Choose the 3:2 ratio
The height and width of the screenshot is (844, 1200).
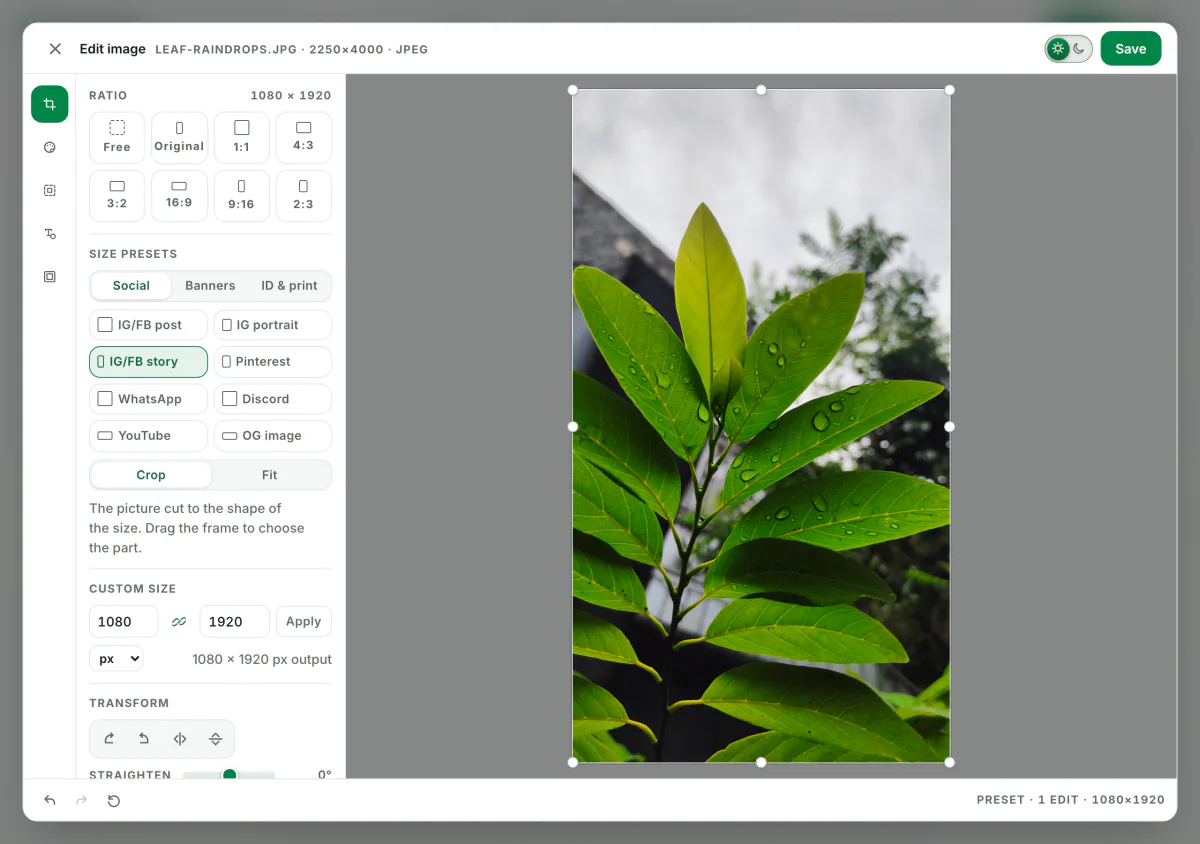[x=117, y=196]
